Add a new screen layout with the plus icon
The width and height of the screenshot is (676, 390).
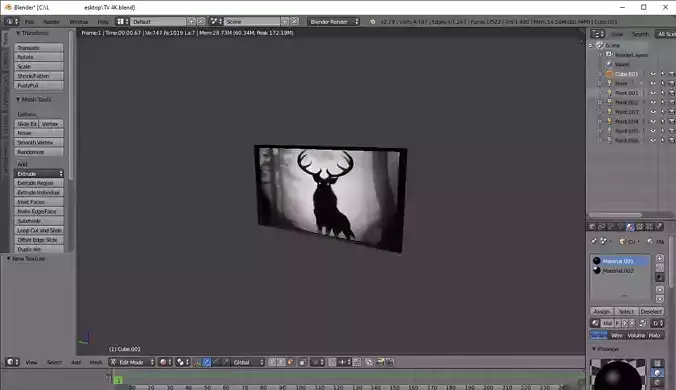point(191,21)
